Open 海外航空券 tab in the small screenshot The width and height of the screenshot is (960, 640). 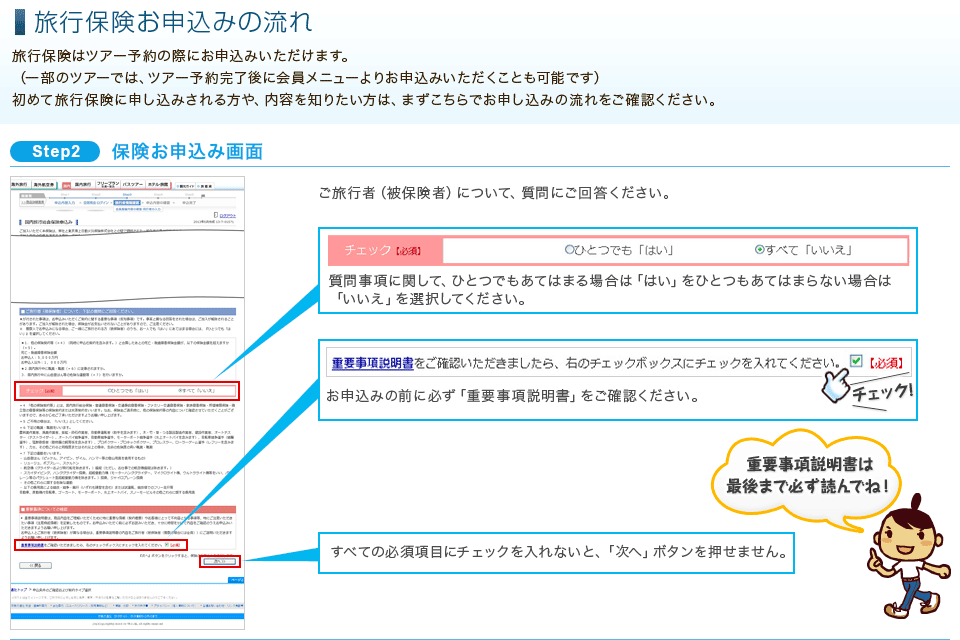(46, 185)
